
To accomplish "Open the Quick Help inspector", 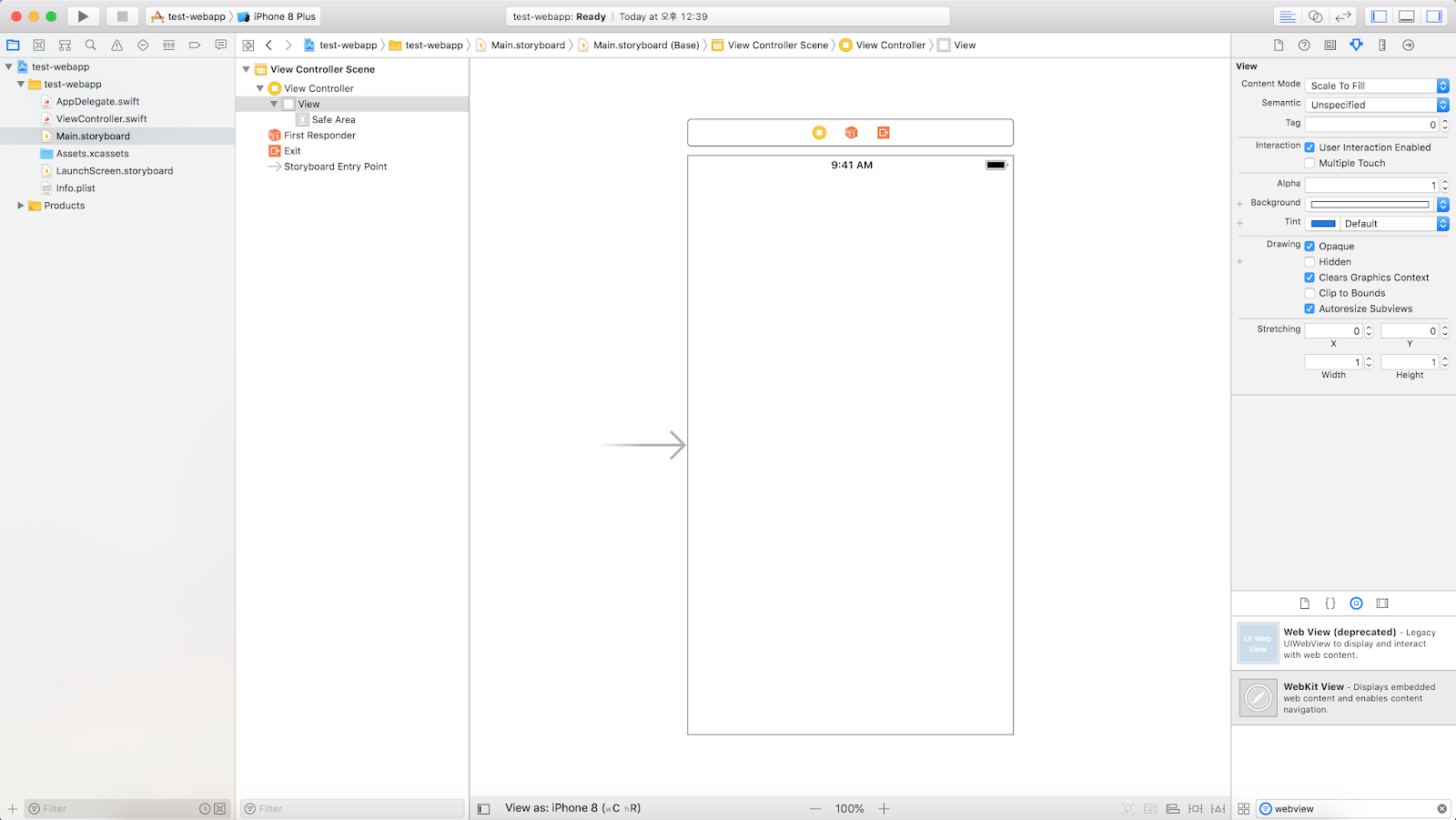I will tap(1304, 44).
